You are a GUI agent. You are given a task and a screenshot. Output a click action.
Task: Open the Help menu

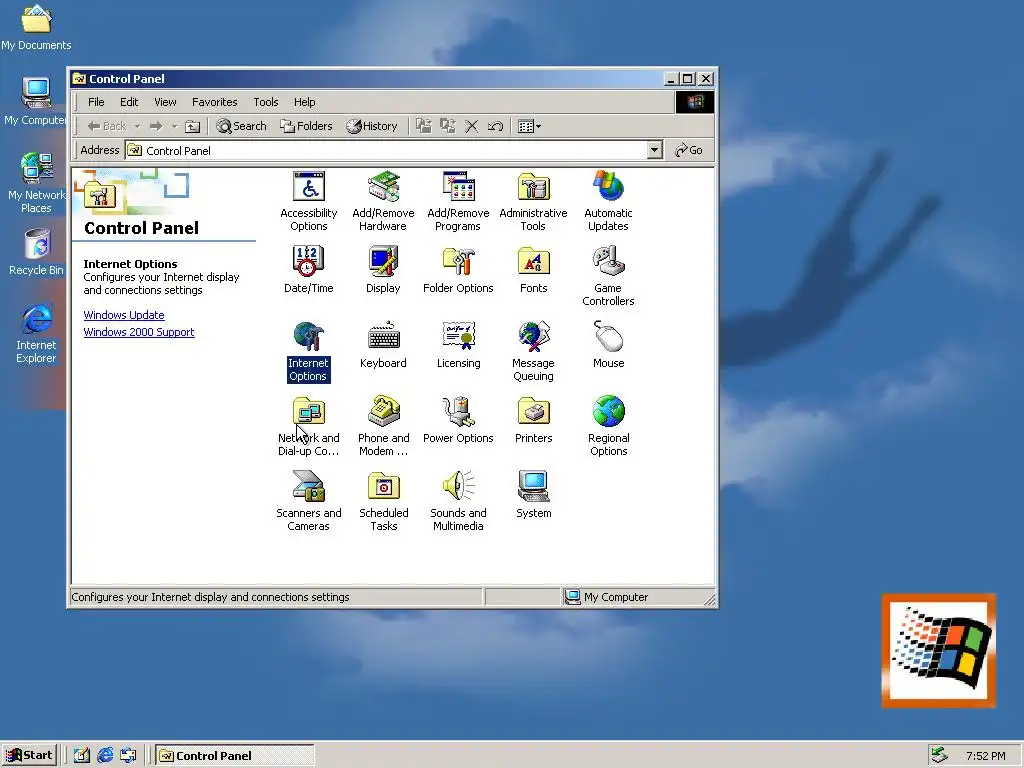coord(304,102)
